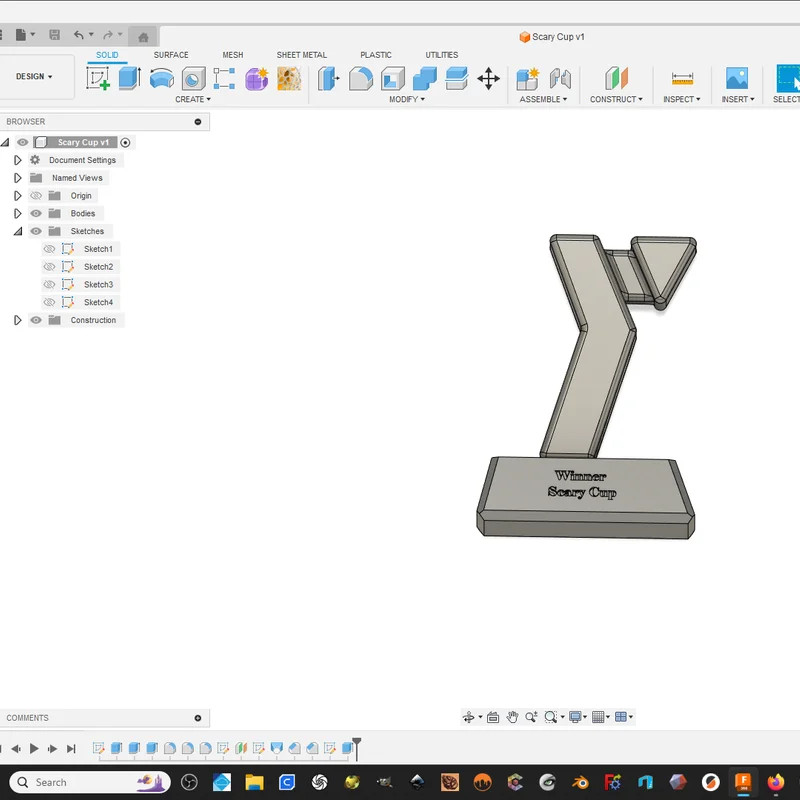Open File Explorer from the taskbar

254,782
